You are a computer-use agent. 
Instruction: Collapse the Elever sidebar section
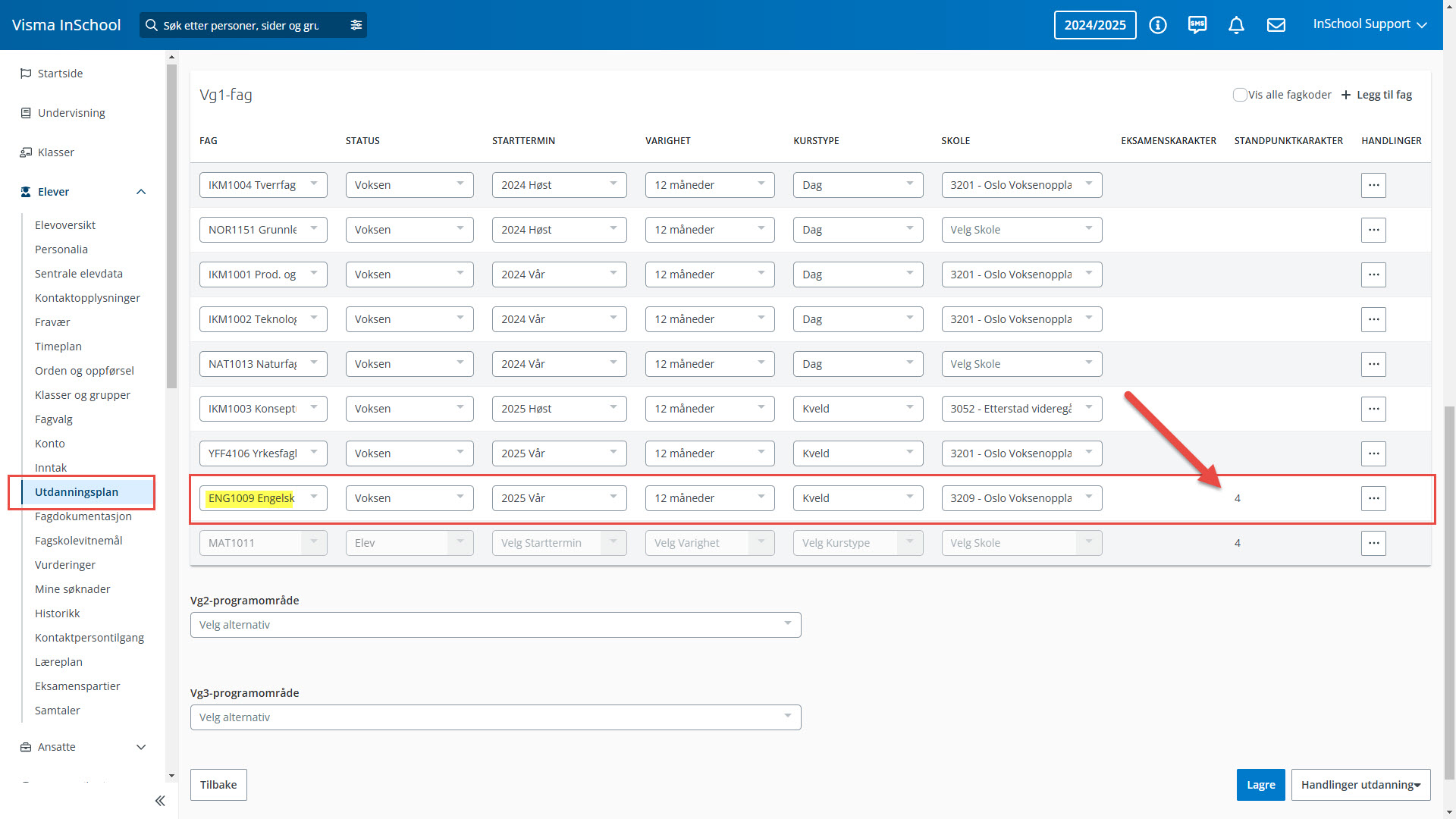coord(140,192)
